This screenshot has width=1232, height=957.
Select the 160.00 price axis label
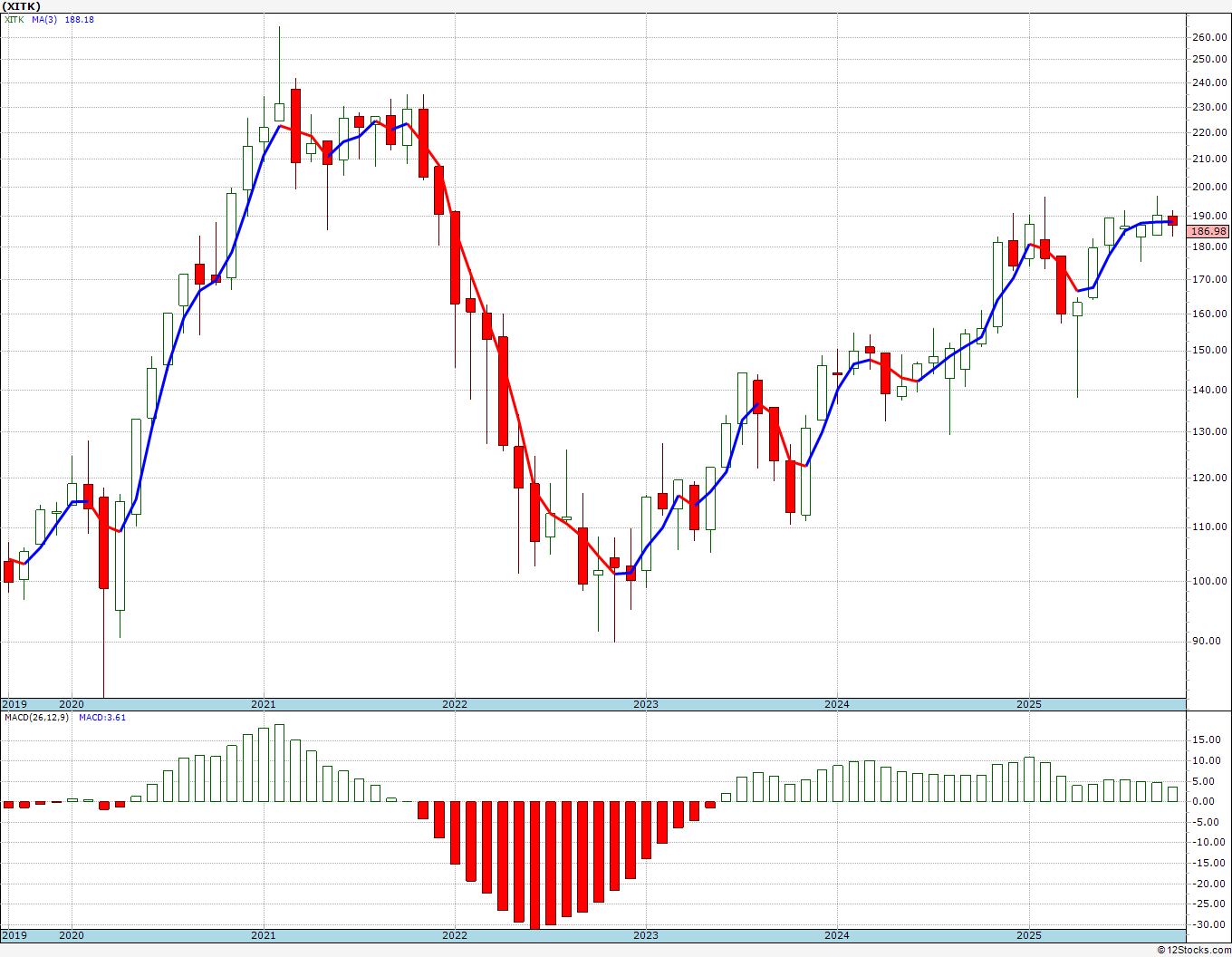click(1210, 314)
